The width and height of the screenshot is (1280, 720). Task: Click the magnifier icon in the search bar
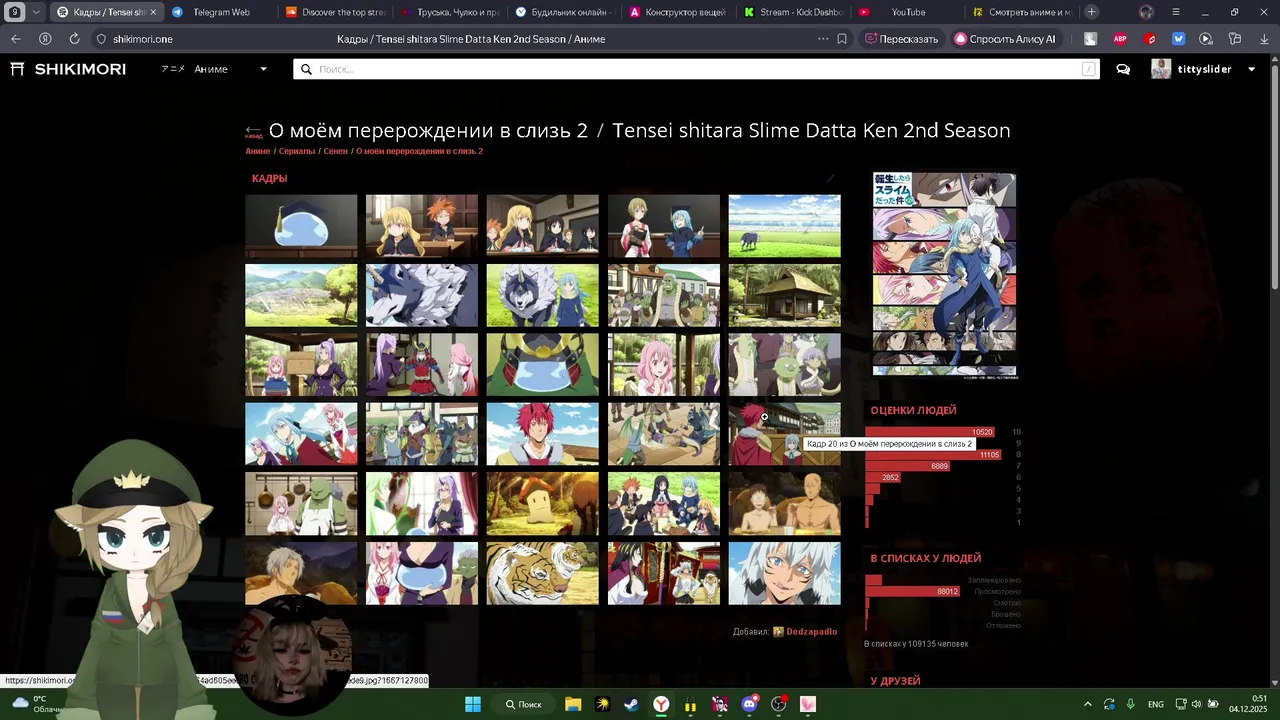(x=307, y=69)
